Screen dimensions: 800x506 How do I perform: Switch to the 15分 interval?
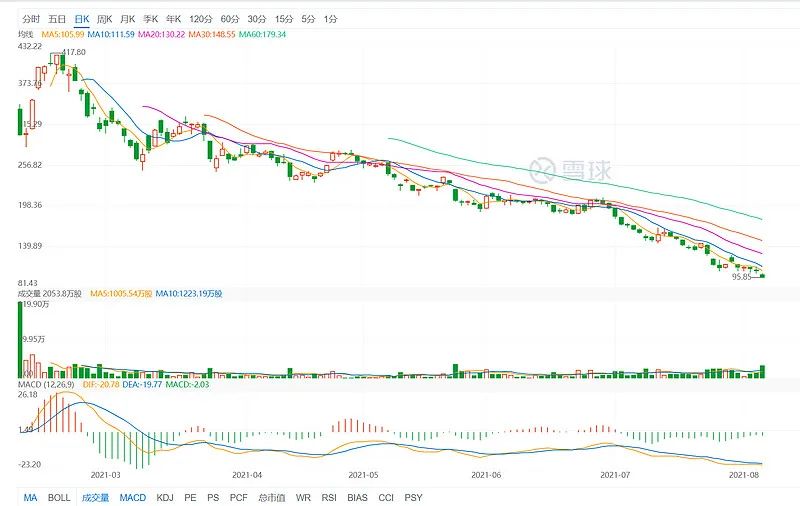point(284,19)
